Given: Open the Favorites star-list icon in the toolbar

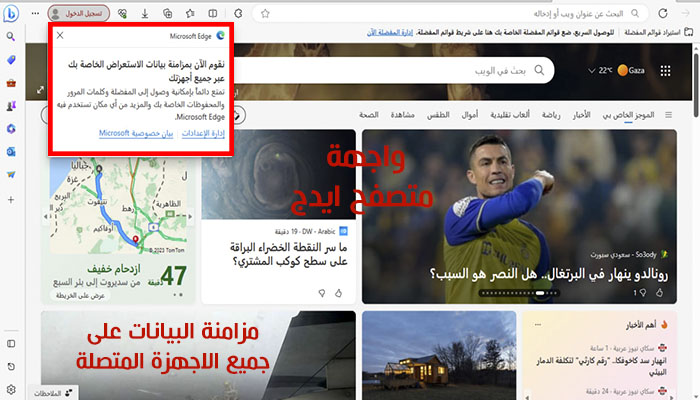Looking at the screenshot, I should (190, 14).
